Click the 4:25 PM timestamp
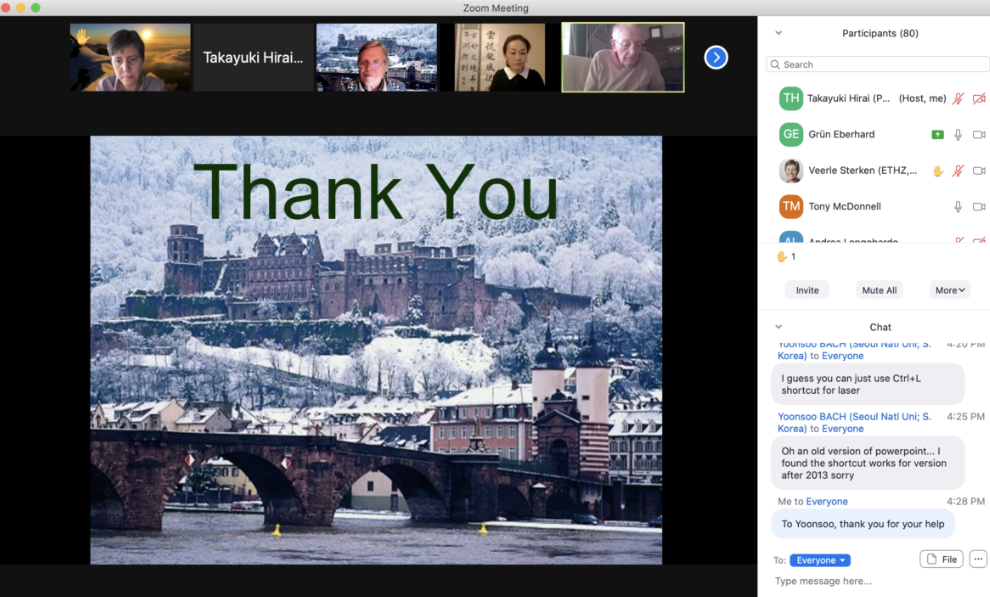Screen dimensions: 990x597 (965, 417)
